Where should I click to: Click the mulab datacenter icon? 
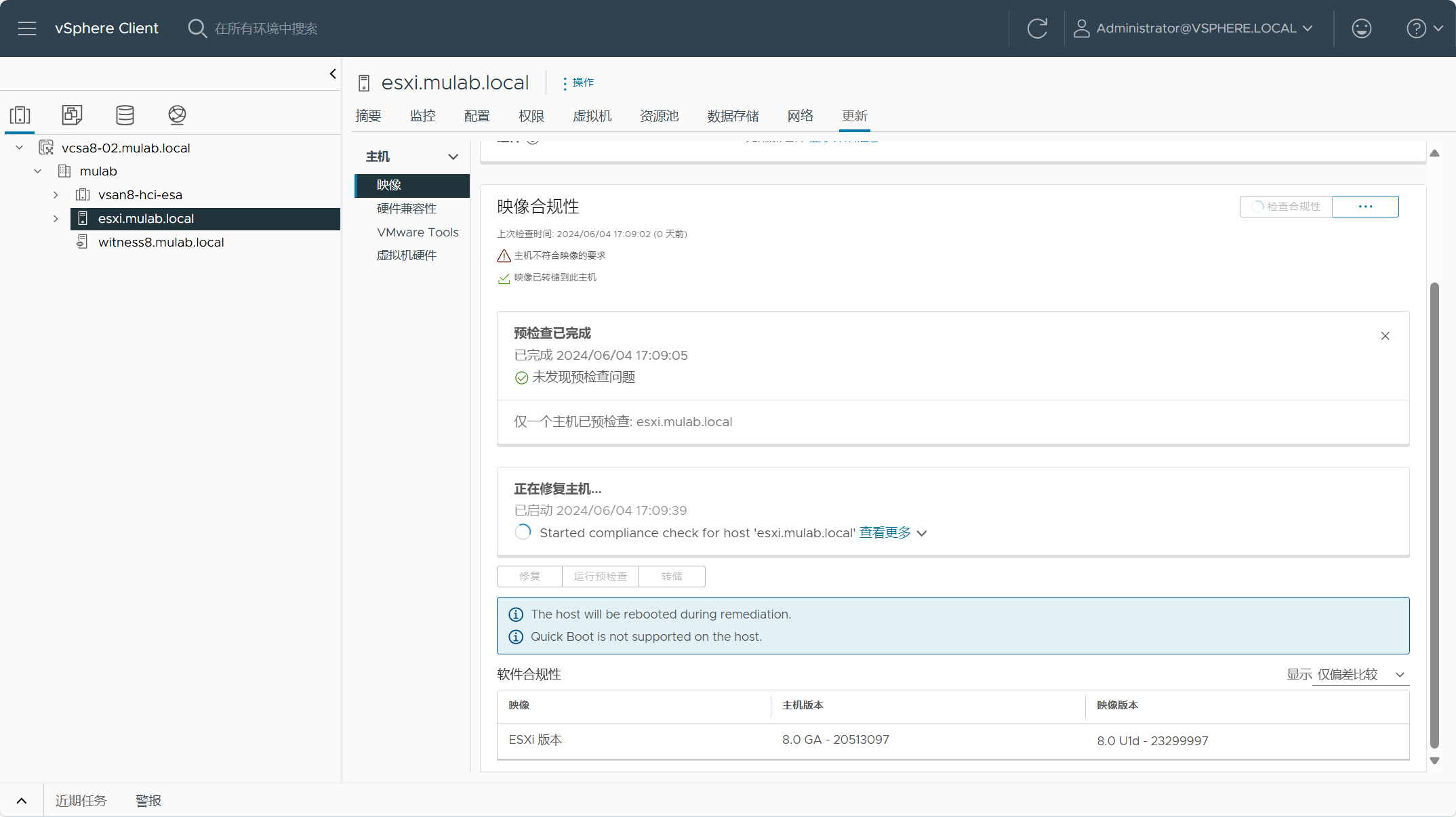(x=64, y=171)
